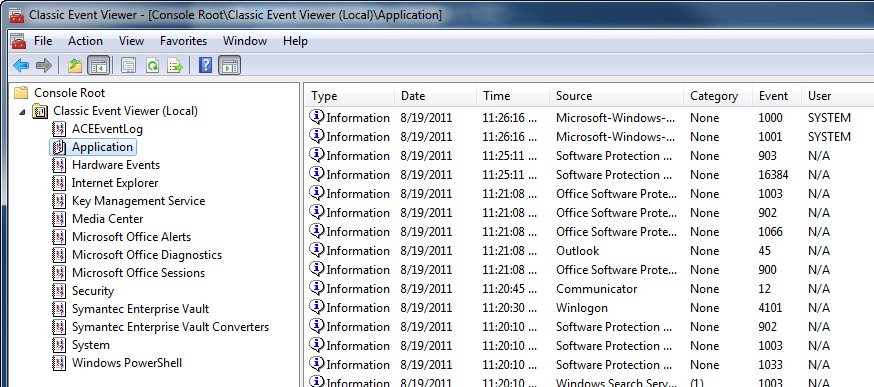Select the System log icon

coord(59,345)
